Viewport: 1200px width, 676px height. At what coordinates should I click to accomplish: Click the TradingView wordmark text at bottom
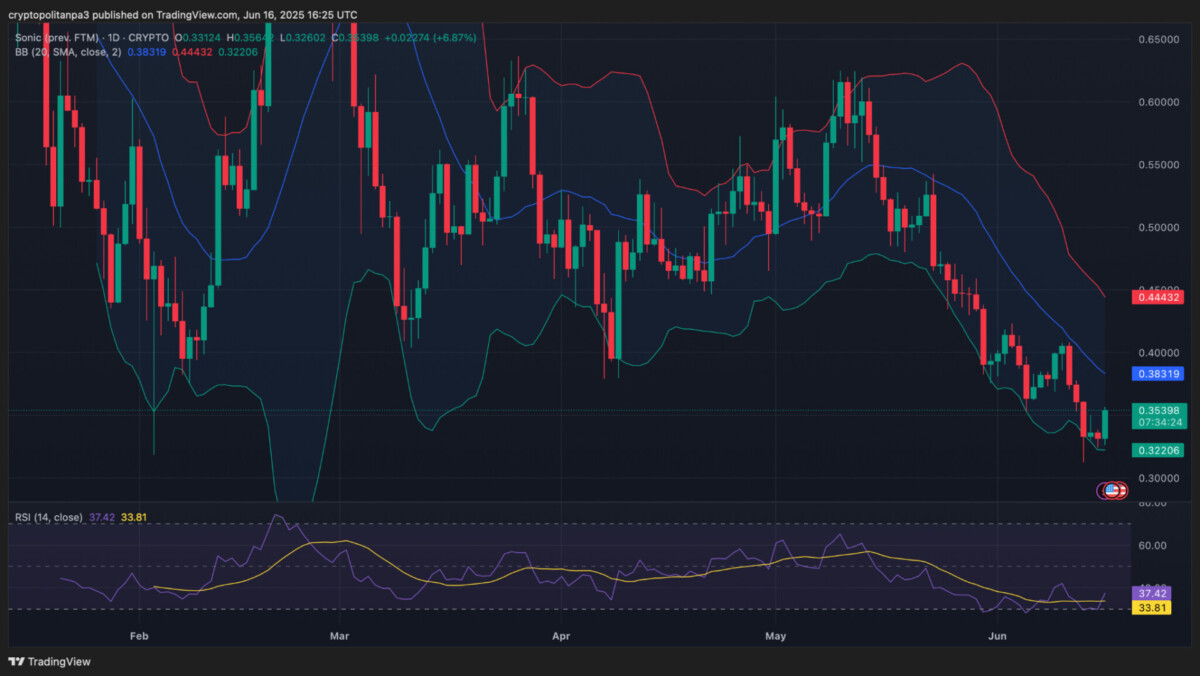[x=57, y=661]
